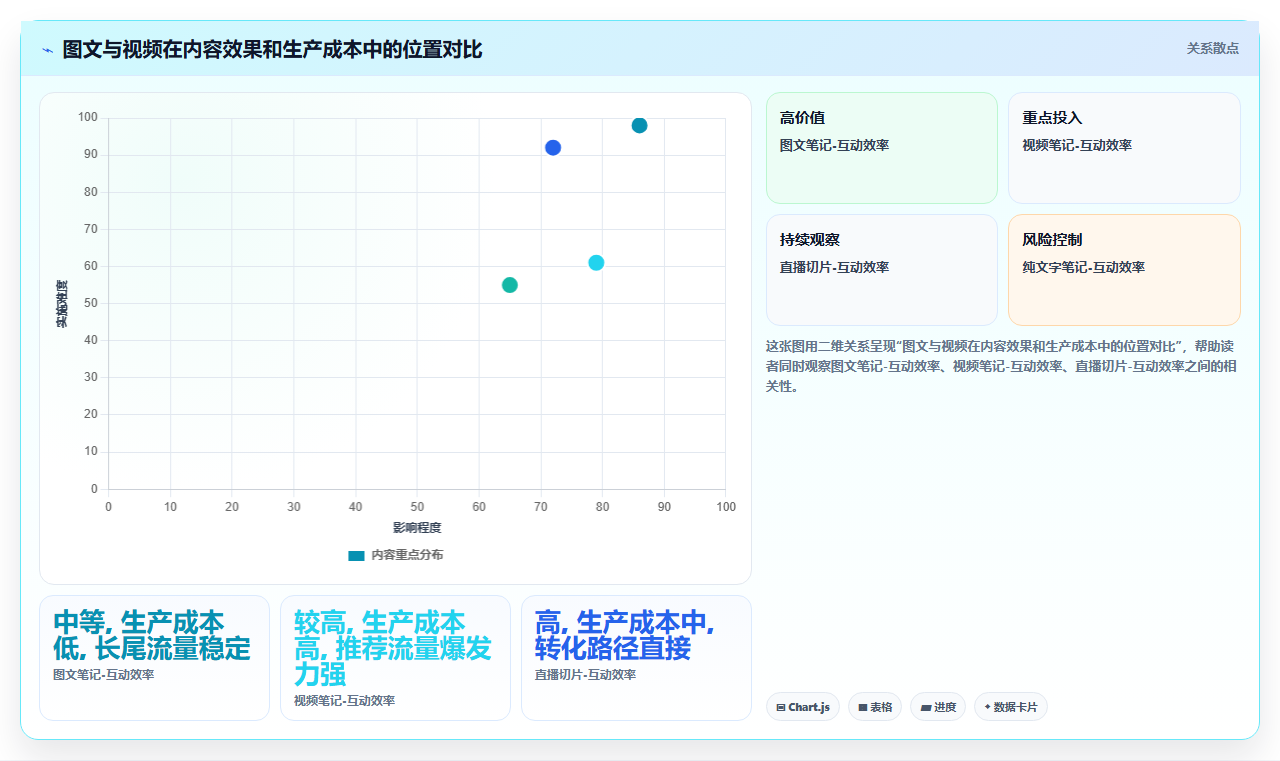The width and height of the screenshot is (1280, 761).
Task: Select the 较高, 生产成本高 stat card
Action: point(395,658)
